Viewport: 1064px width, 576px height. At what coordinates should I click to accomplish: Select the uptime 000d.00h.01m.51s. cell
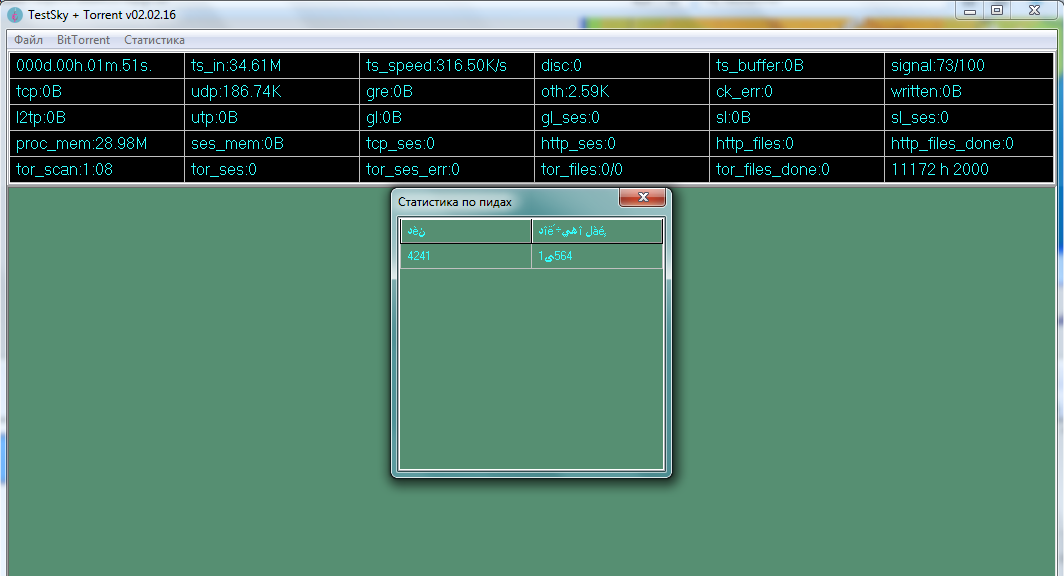point(96,66)
